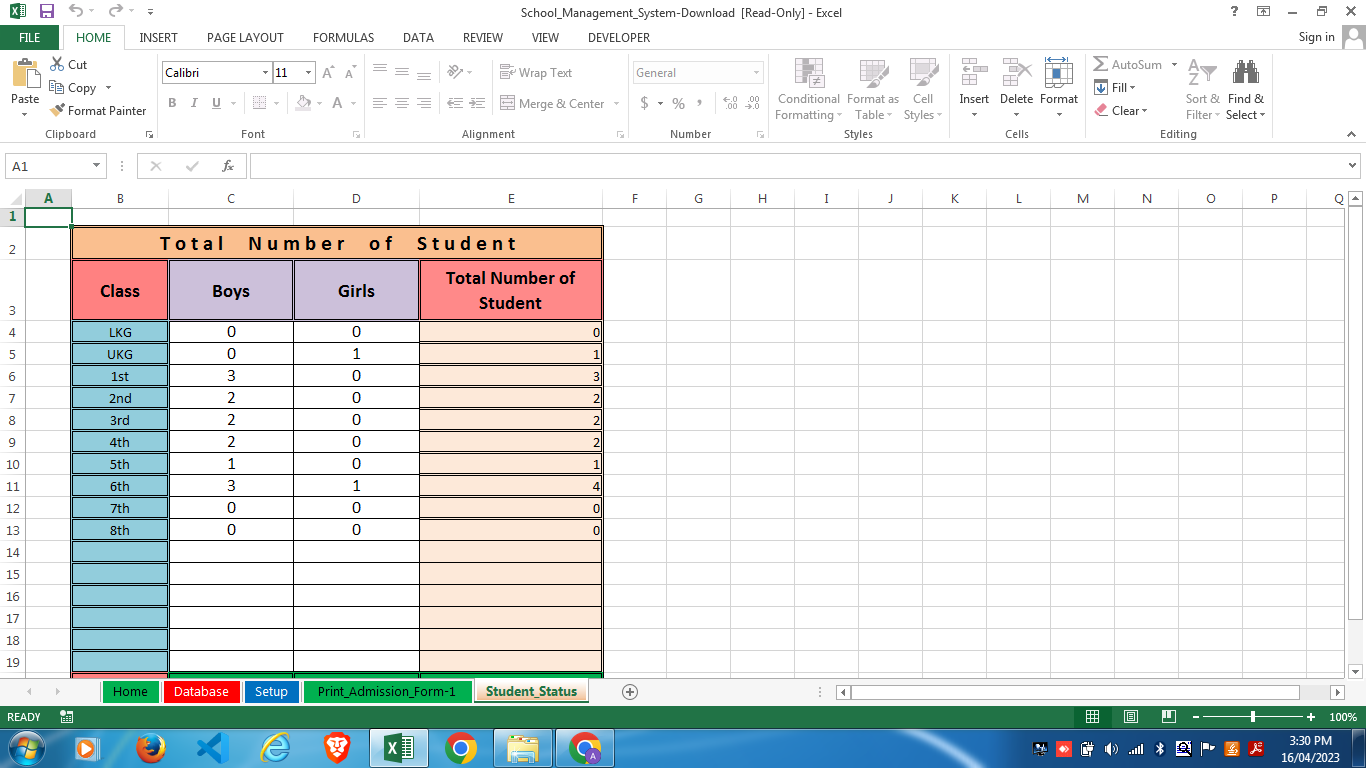Switch to the Database sheet tab

tap(201, 692)
